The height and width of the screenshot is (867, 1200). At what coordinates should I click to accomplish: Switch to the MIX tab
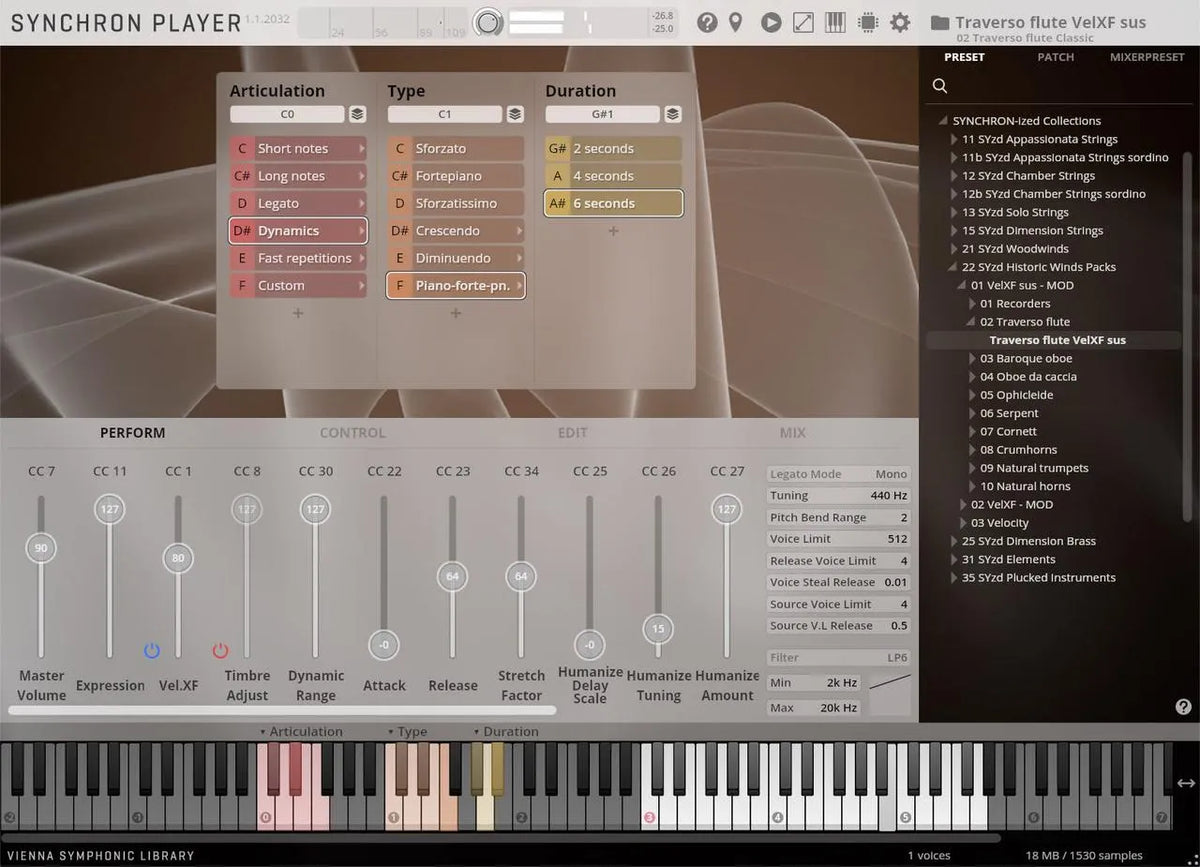792,433
